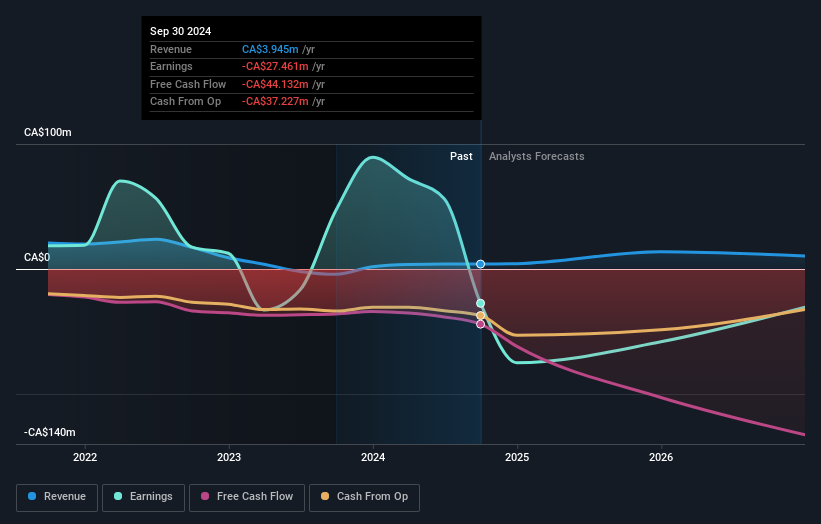Click the 2023 x-axis label

pos(229,457)
